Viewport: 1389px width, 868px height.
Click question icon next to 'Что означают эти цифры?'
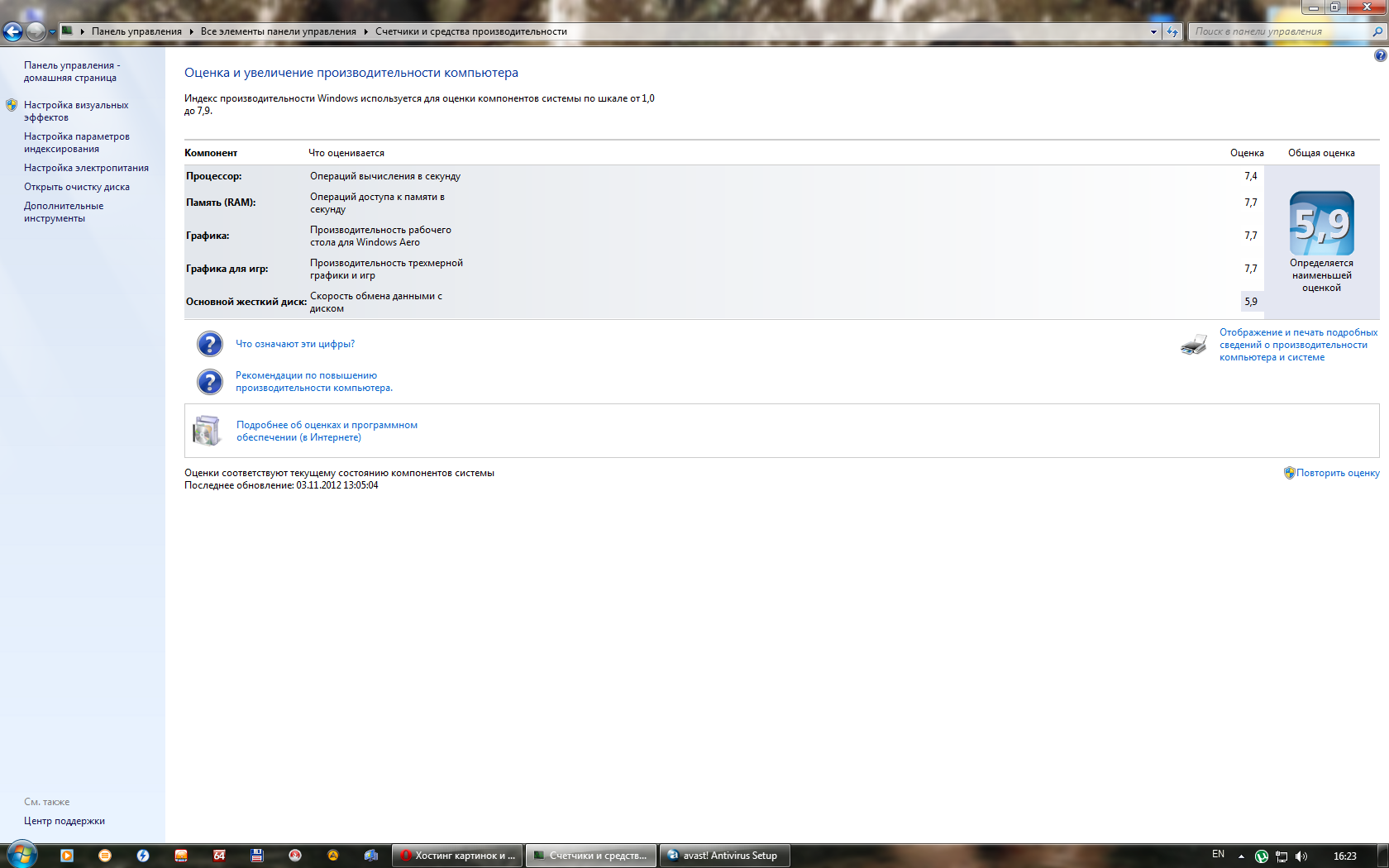coord(210,344)
